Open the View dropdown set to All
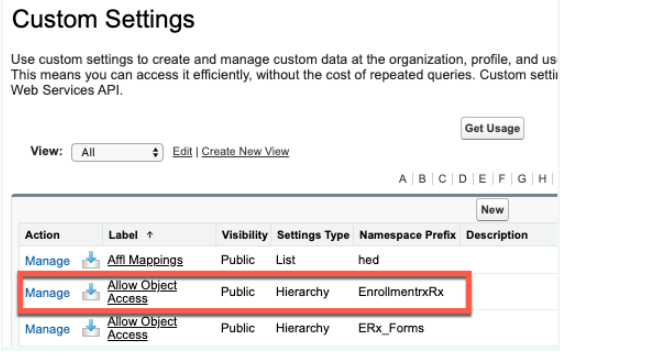The image size is (647, 363). coord(117,152)
